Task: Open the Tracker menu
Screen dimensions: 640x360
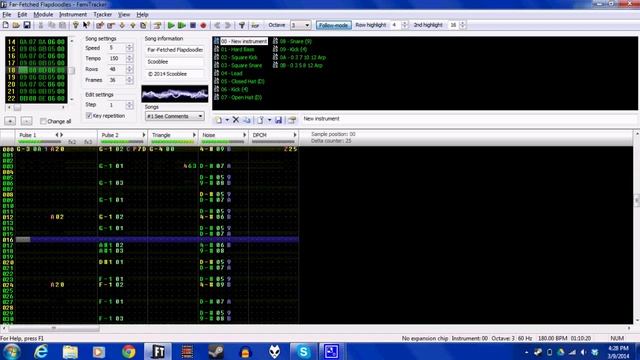Action: click(x=102, y=14)
